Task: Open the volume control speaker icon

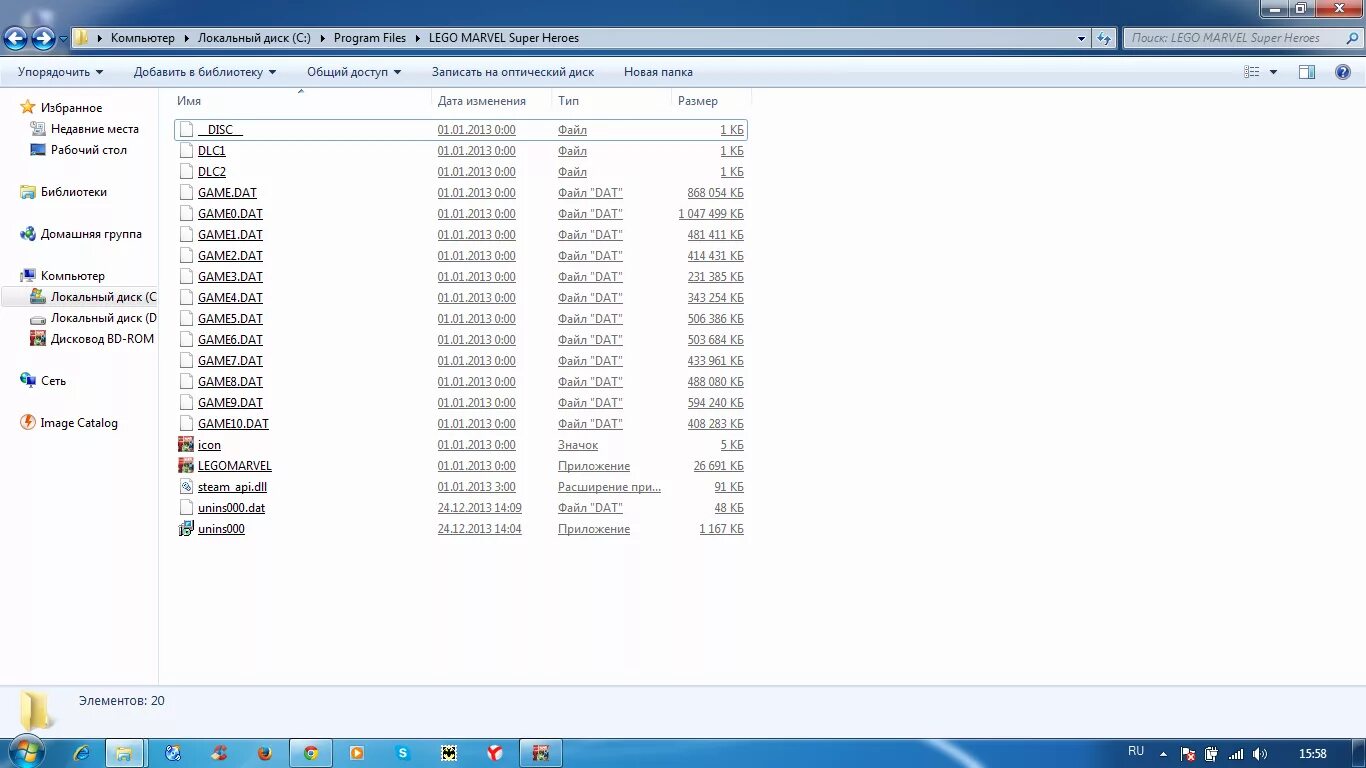Action: click(1260, 754)
